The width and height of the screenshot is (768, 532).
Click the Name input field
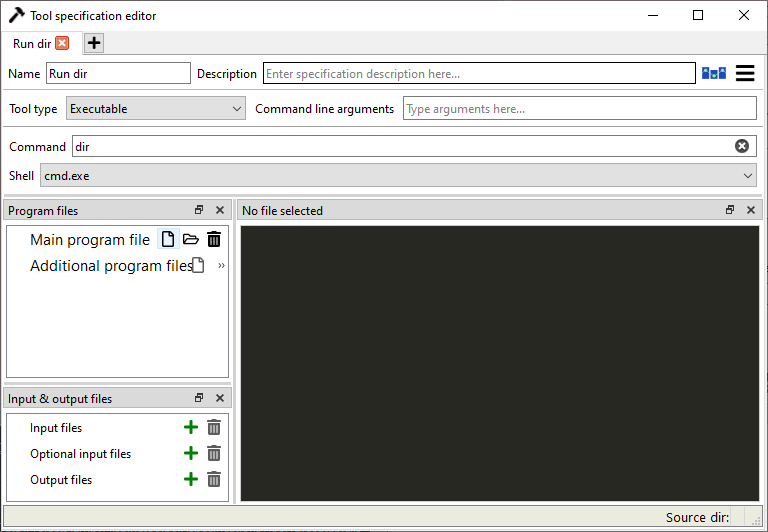(x=118, y=73)
